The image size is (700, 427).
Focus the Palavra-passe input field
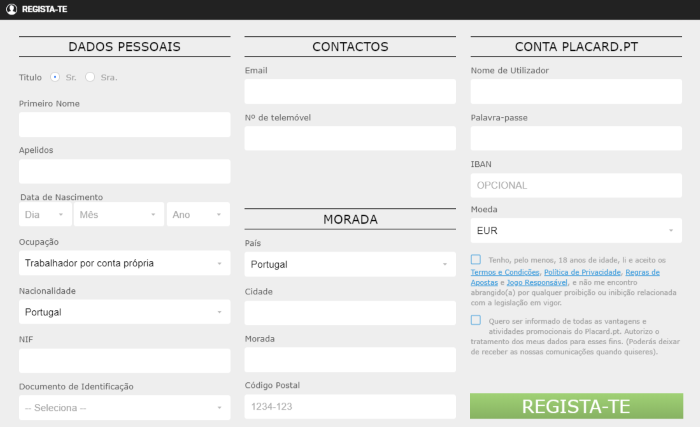(576, 138)
